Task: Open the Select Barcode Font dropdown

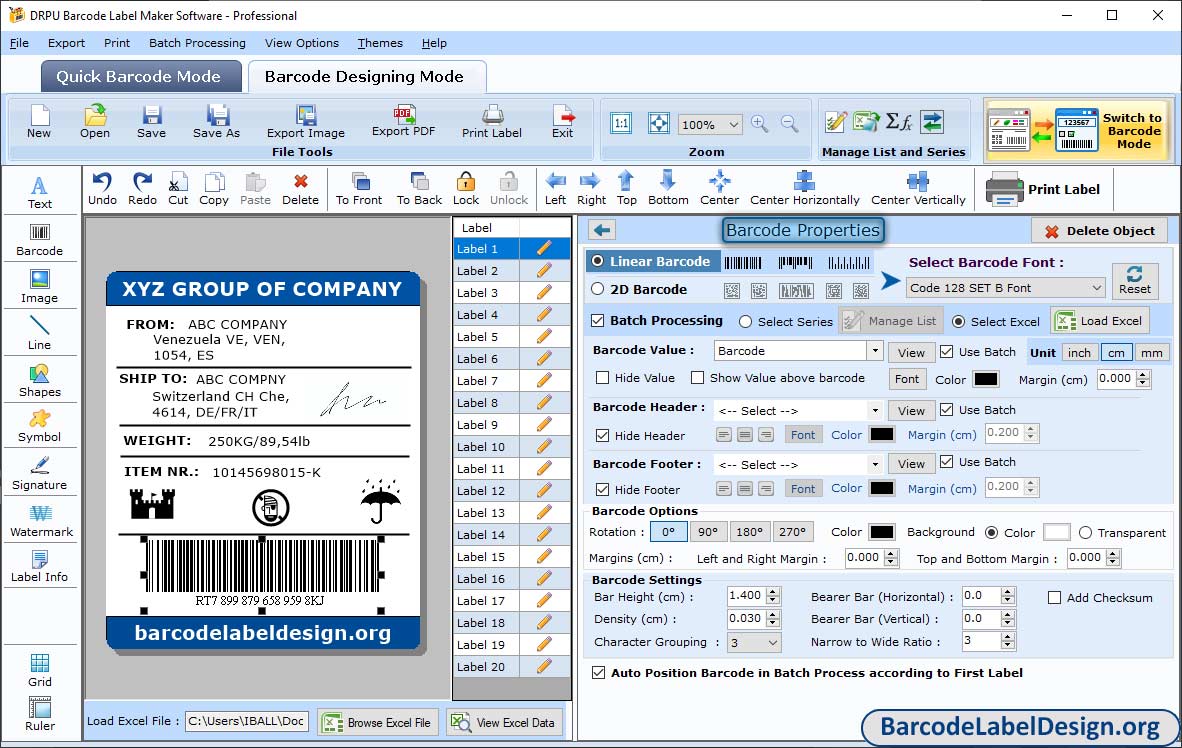Action: tap(1005, 288)
